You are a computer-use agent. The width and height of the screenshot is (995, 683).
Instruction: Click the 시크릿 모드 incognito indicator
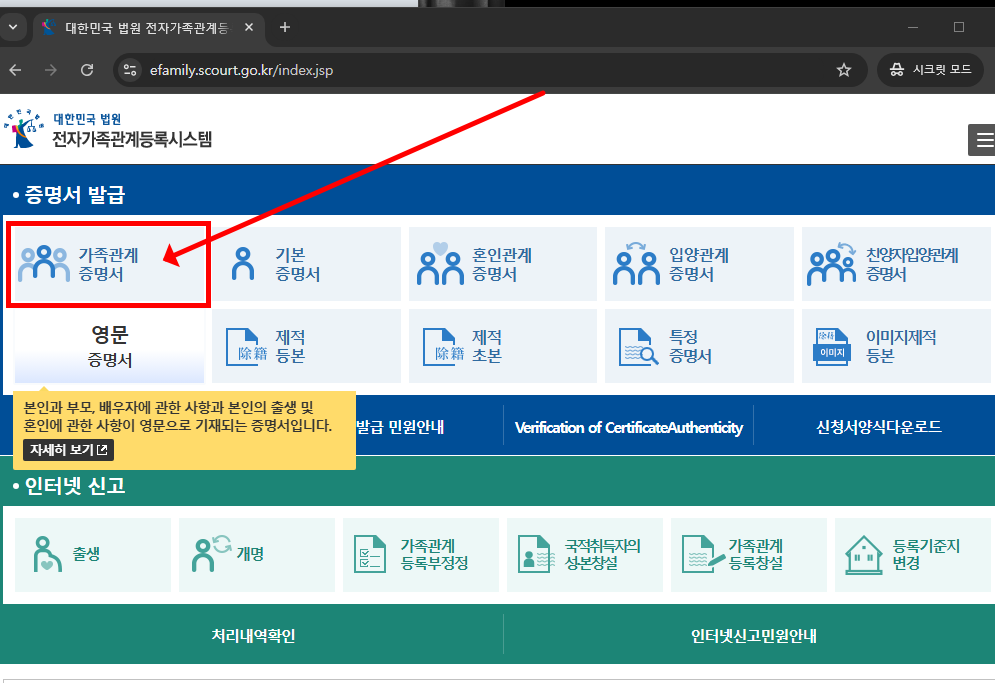930,70
